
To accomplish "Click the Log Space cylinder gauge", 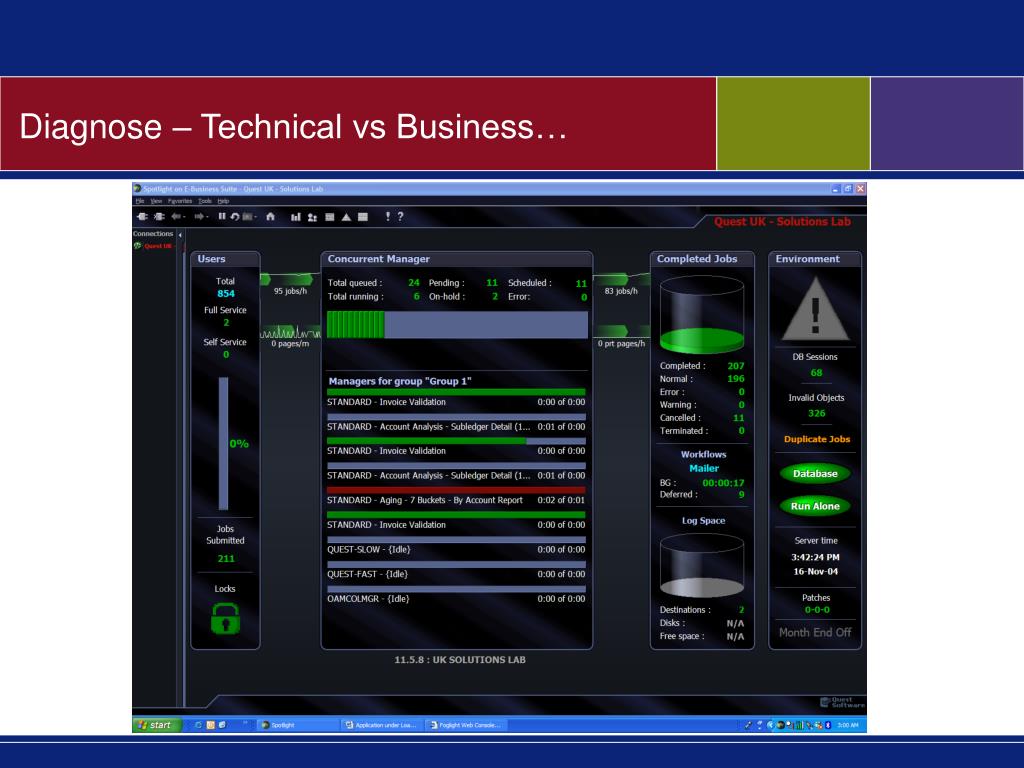I will [702, 566].
